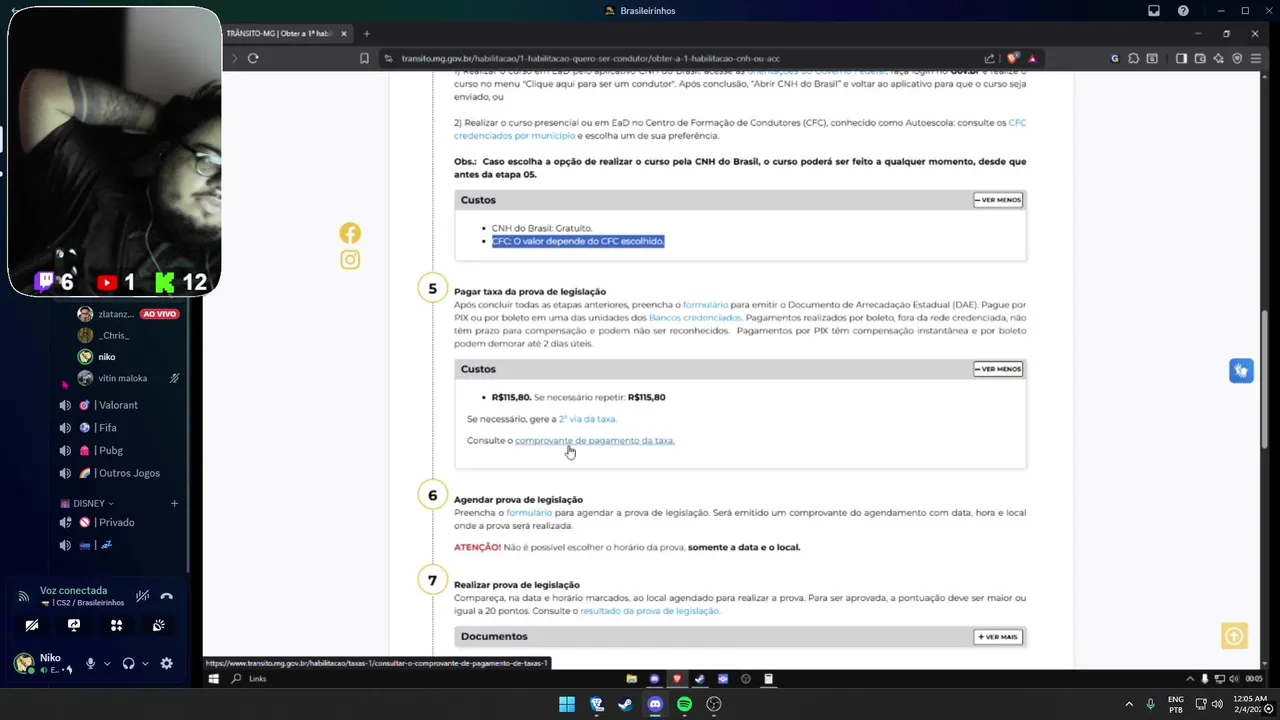Viewport: 1280px width, 720px height.
Task: Toggle browser sidebar panel icon
Action: click(1181, 58)
